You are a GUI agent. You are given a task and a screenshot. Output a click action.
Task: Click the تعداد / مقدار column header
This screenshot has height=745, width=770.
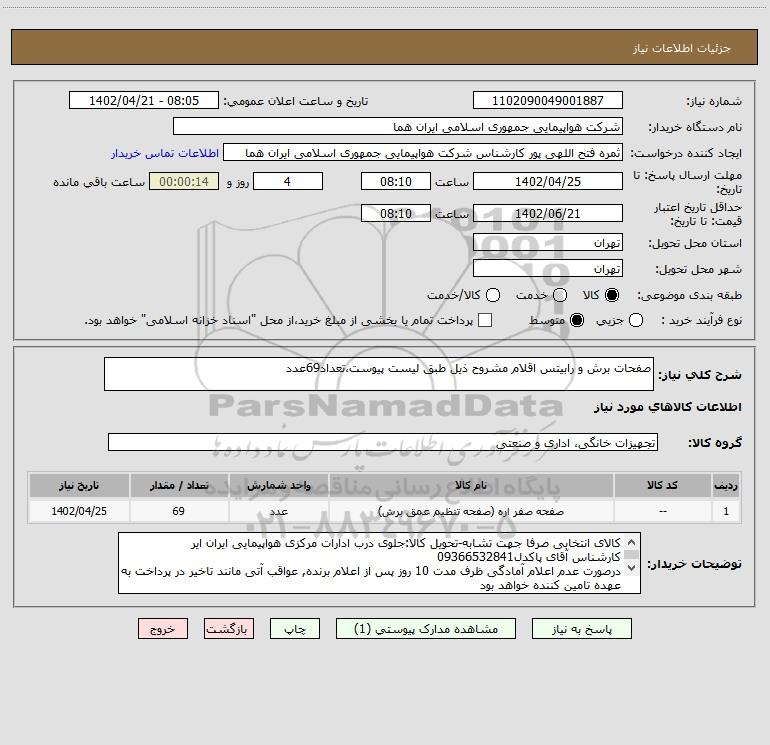(x=179, y=486)
